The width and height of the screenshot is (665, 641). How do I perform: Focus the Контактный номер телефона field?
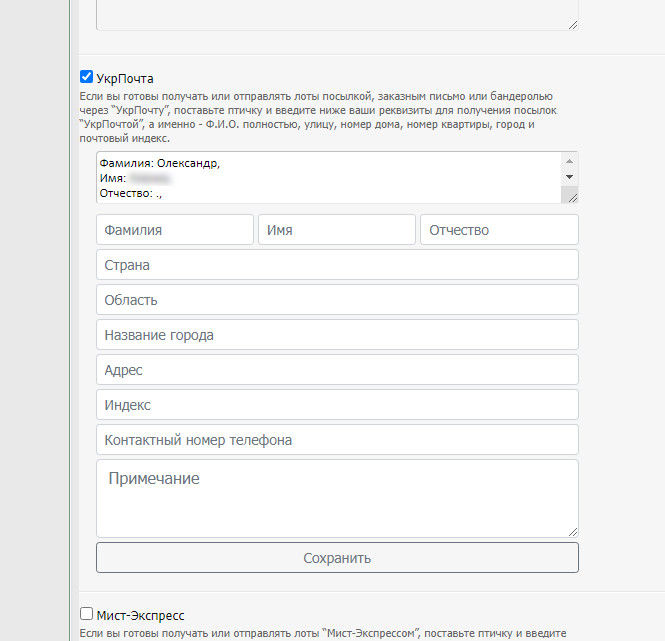point(337,440)
